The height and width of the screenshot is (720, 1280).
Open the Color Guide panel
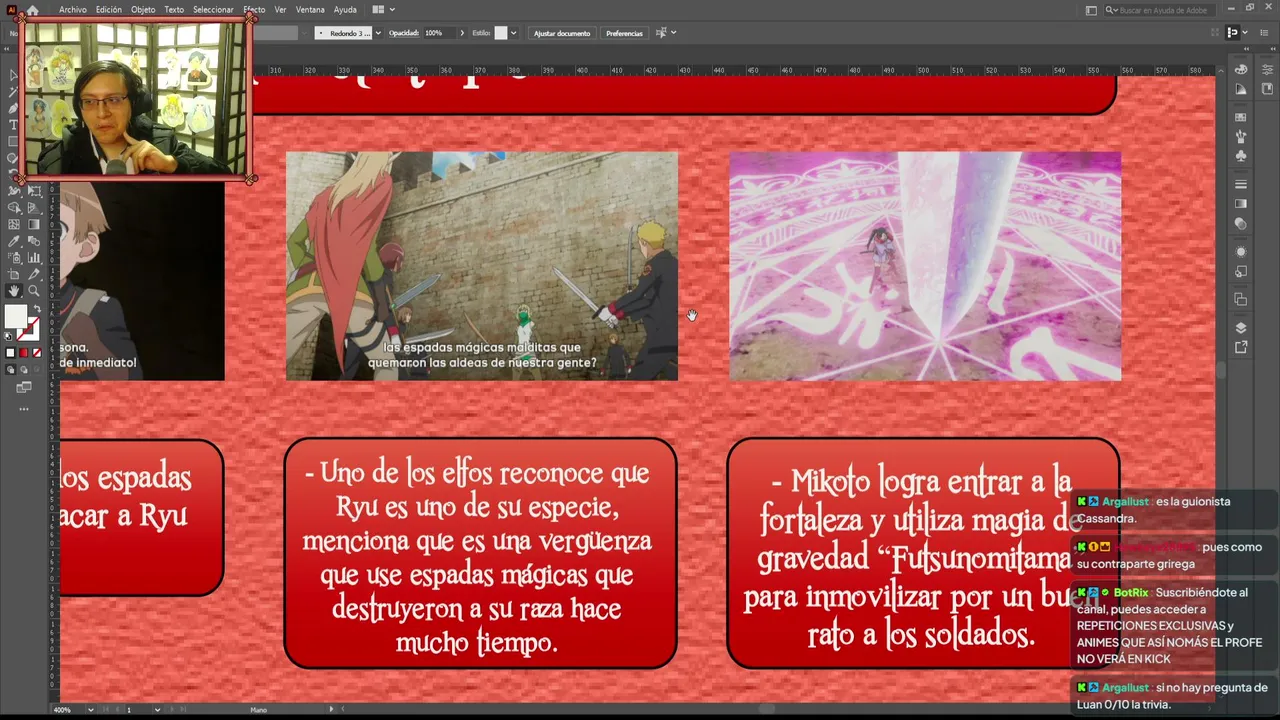(x=1241, y=89)
